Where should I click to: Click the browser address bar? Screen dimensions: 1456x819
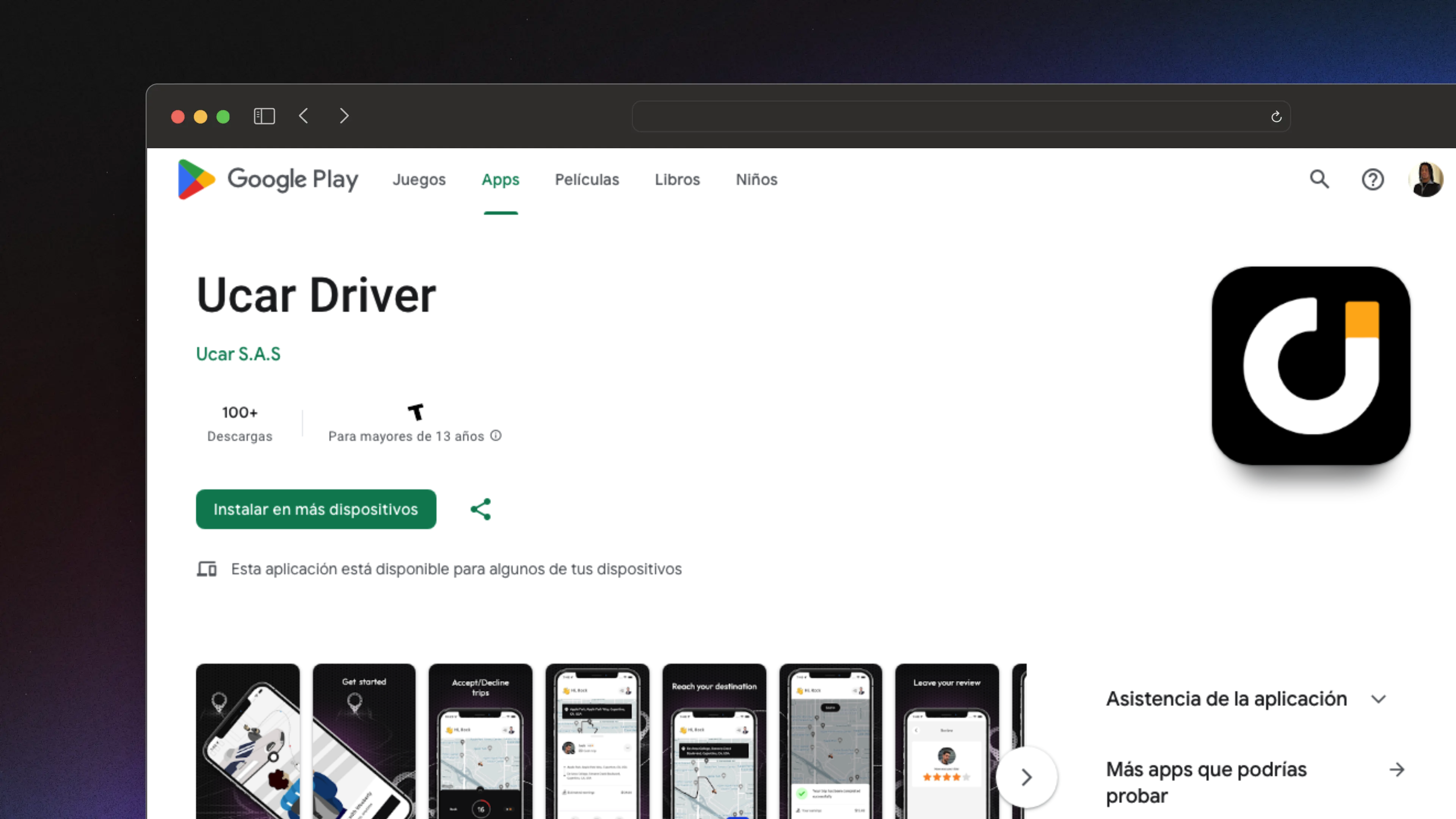tap(961, 116)
